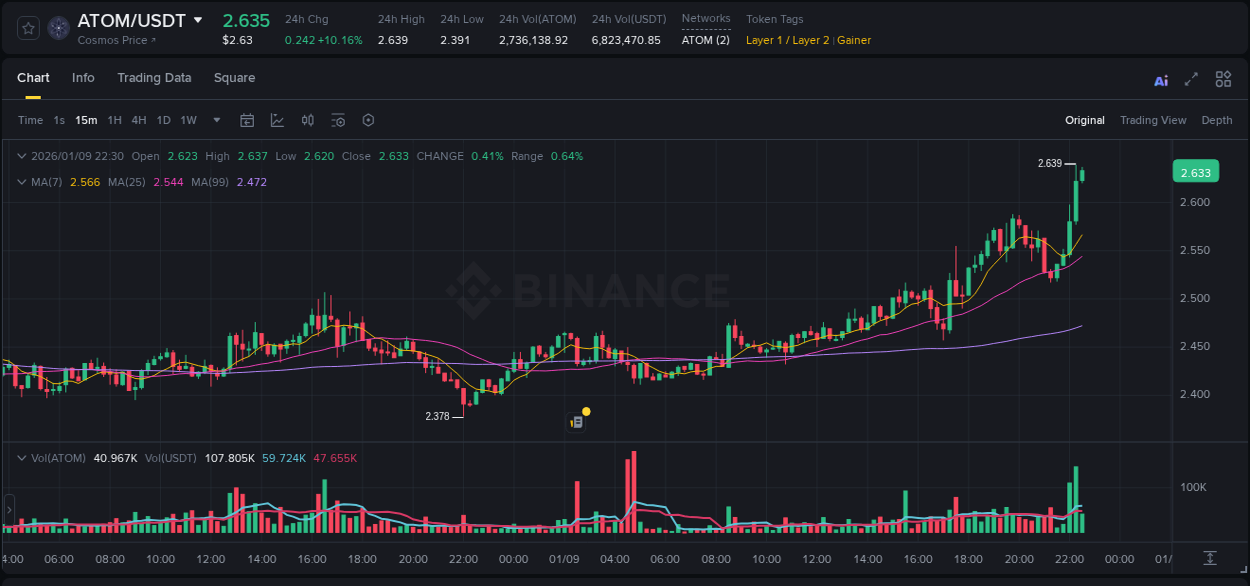Open the ATOM/USDT pair selector dropdown
The width and height of the screenshot is (1250, 586).
point(199,19)
